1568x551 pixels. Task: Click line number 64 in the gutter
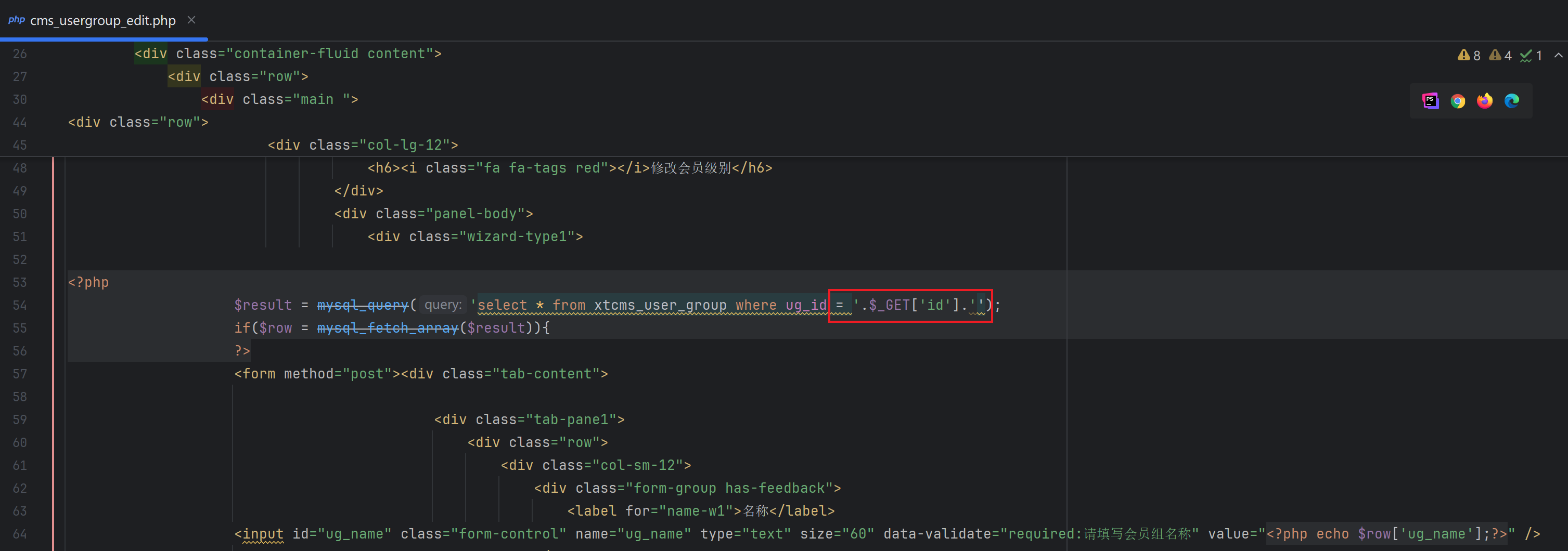[x=20, y=534]
